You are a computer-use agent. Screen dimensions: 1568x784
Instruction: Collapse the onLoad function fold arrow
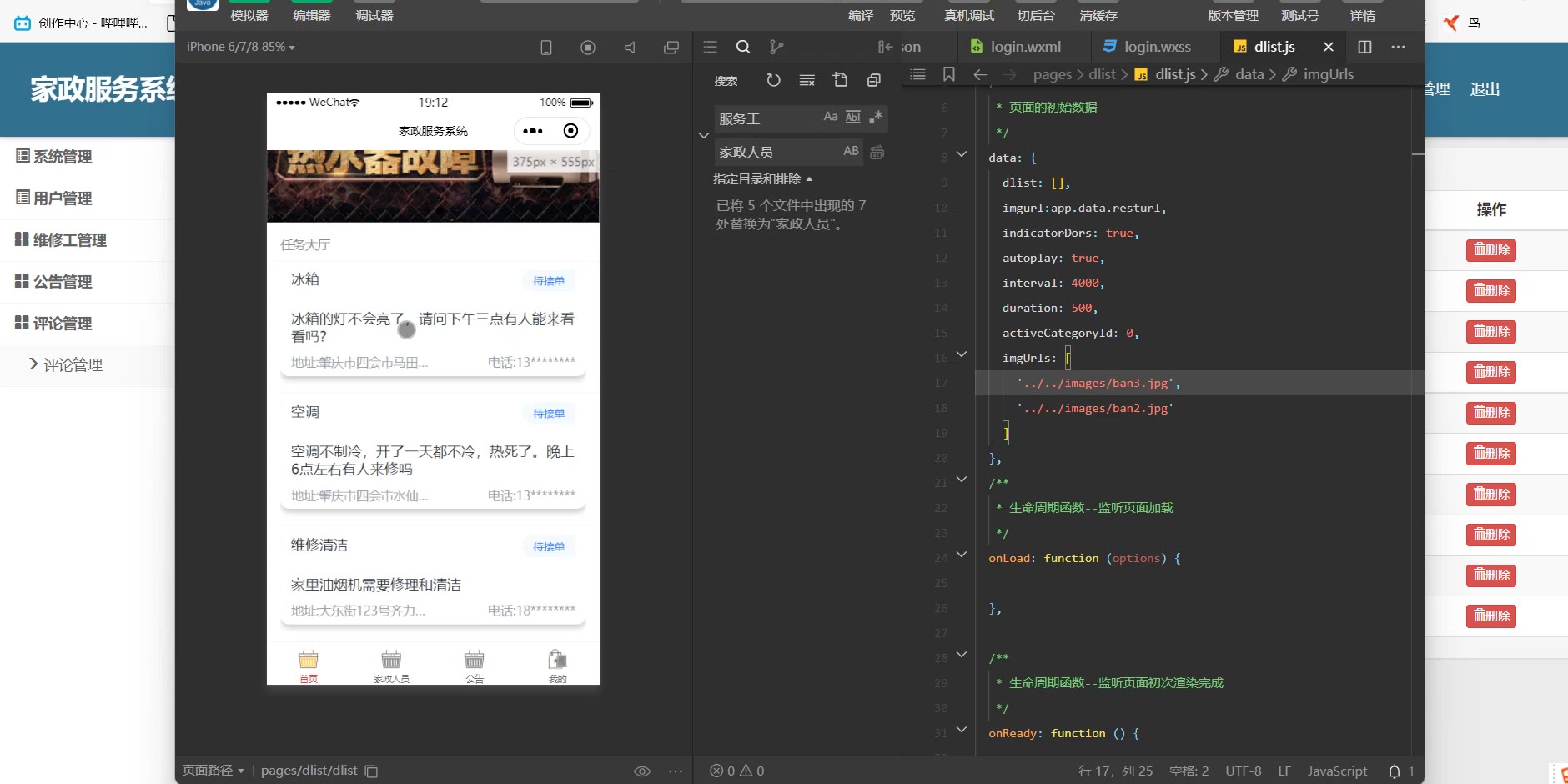coord(962,555)
